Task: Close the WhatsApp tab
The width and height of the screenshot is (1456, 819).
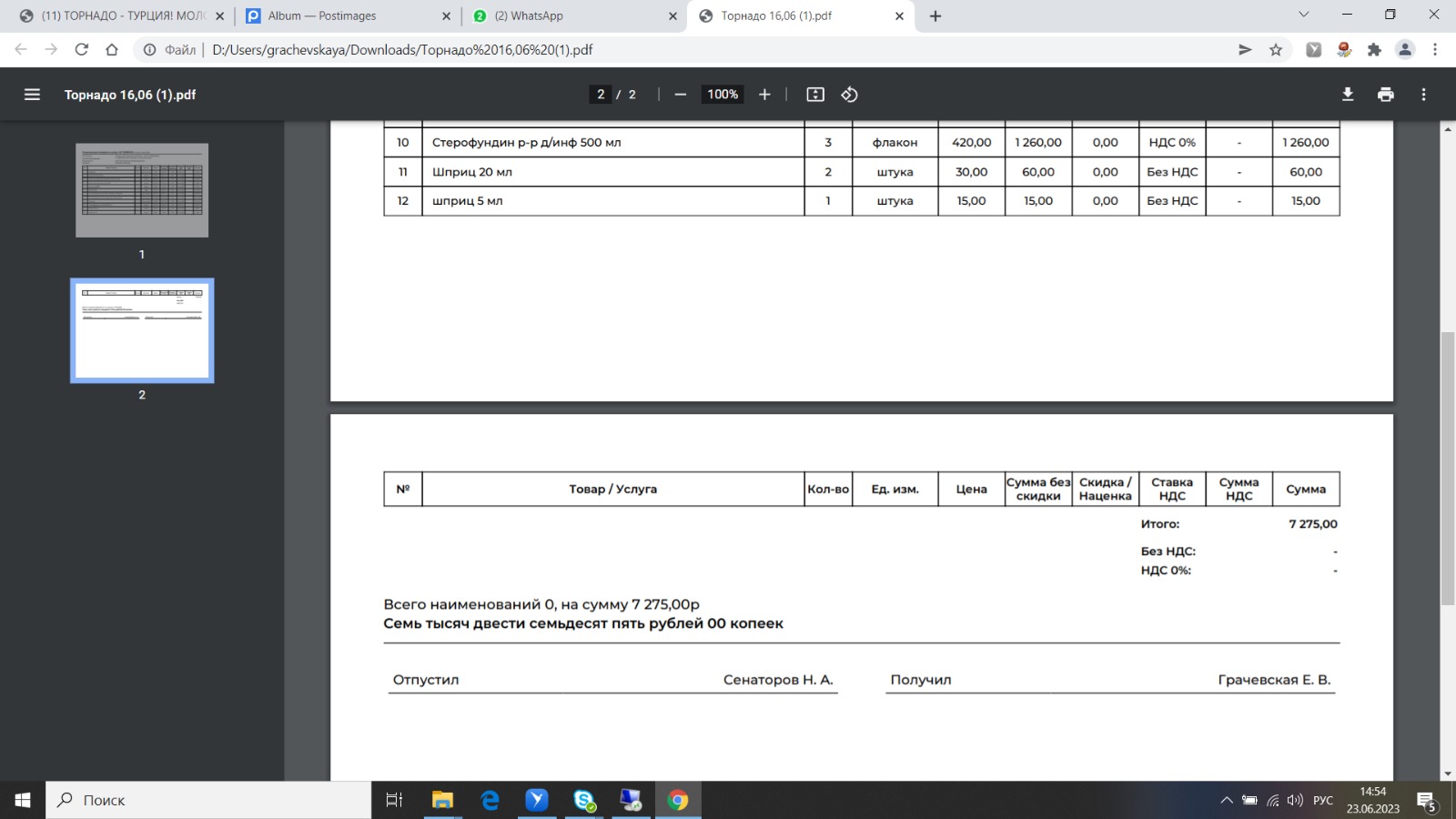Action: tap(672, 15)
